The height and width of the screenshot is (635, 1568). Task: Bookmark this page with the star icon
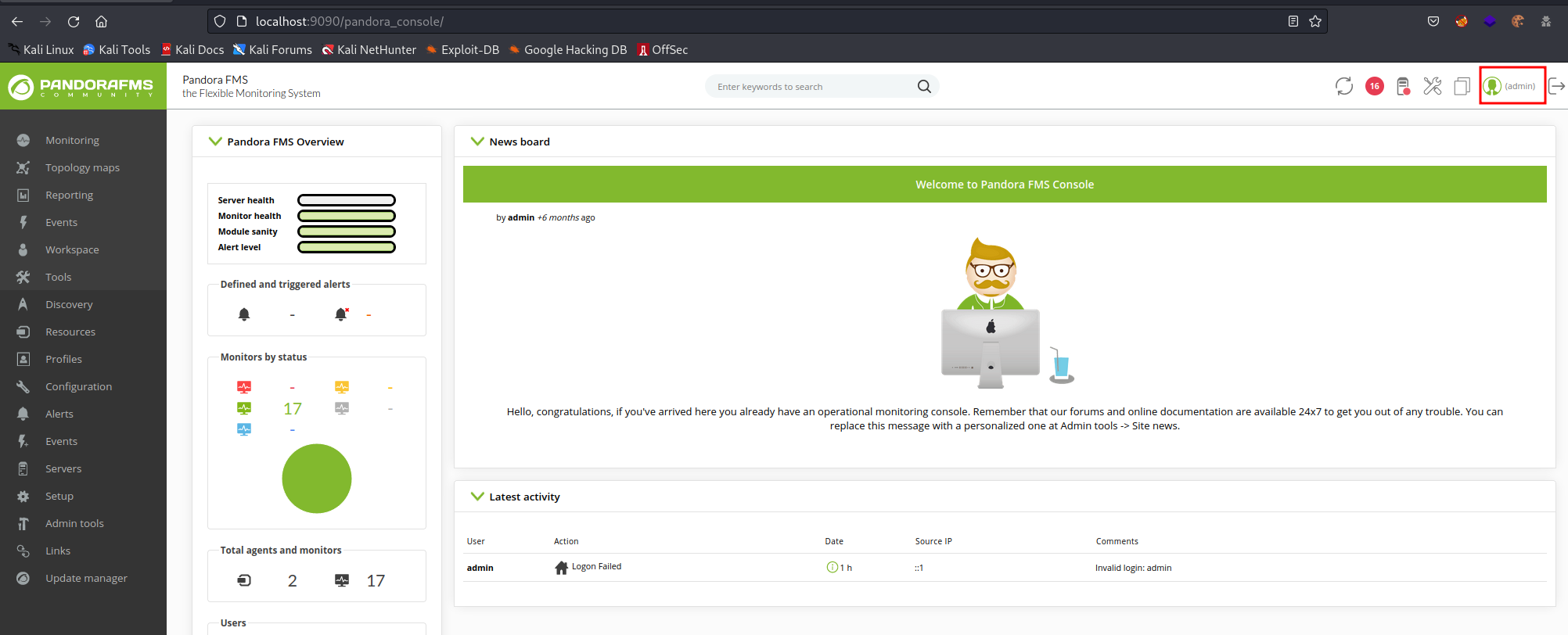pos(1315,21)
